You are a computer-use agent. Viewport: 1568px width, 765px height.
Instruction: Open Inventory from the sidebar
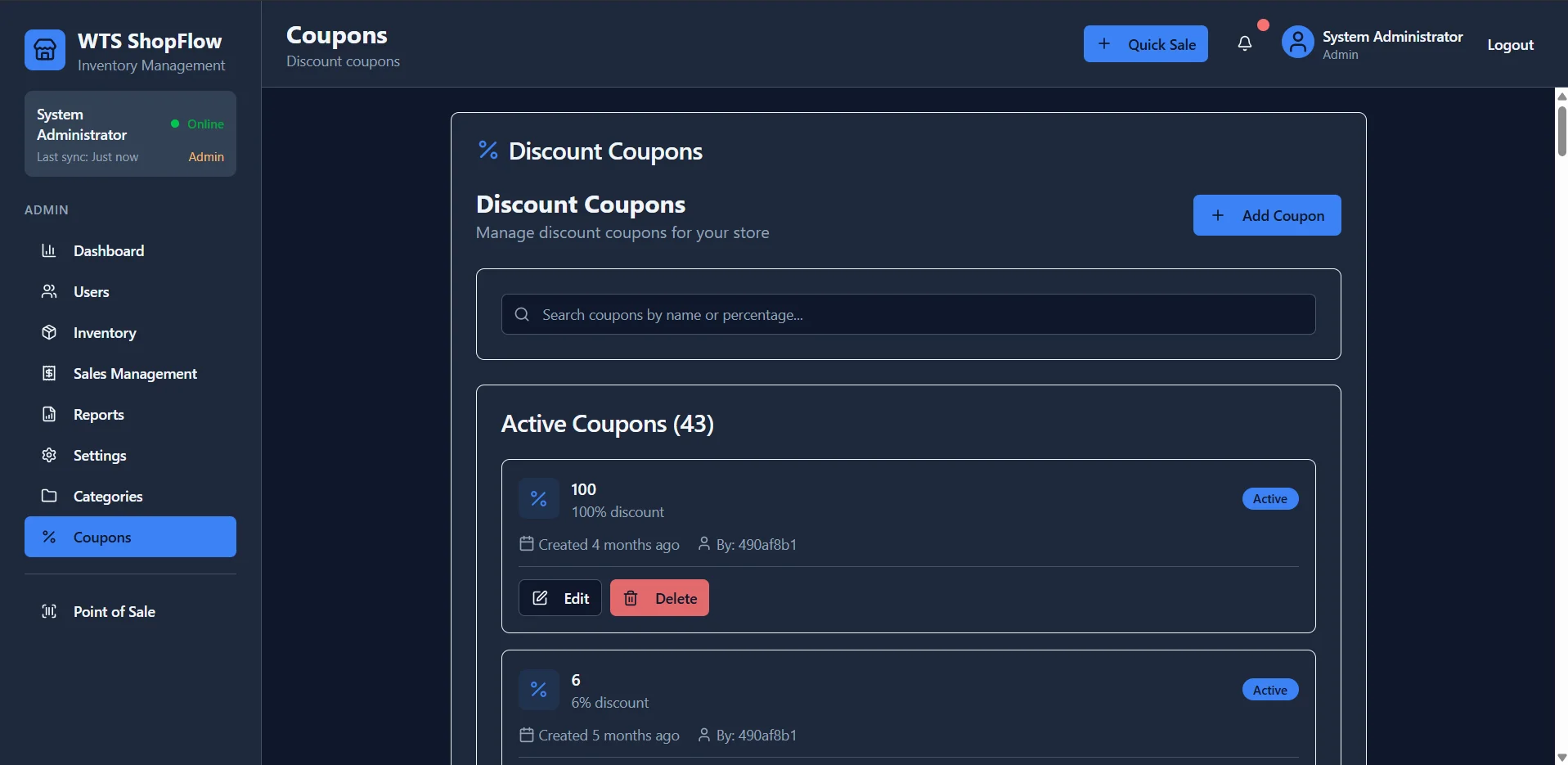[x=130, y=332]
